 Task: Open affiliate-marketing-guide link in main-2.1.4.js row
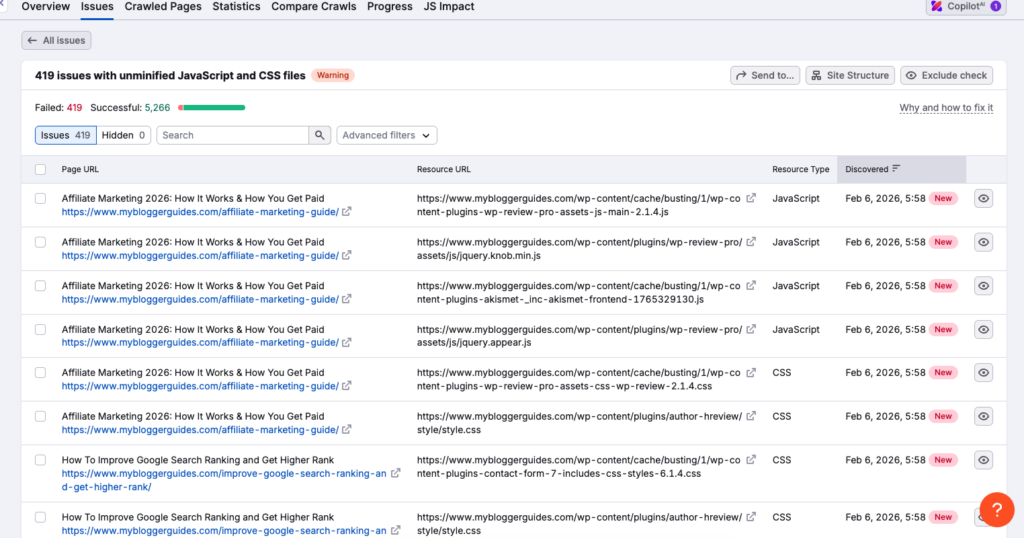click(200, 212)
